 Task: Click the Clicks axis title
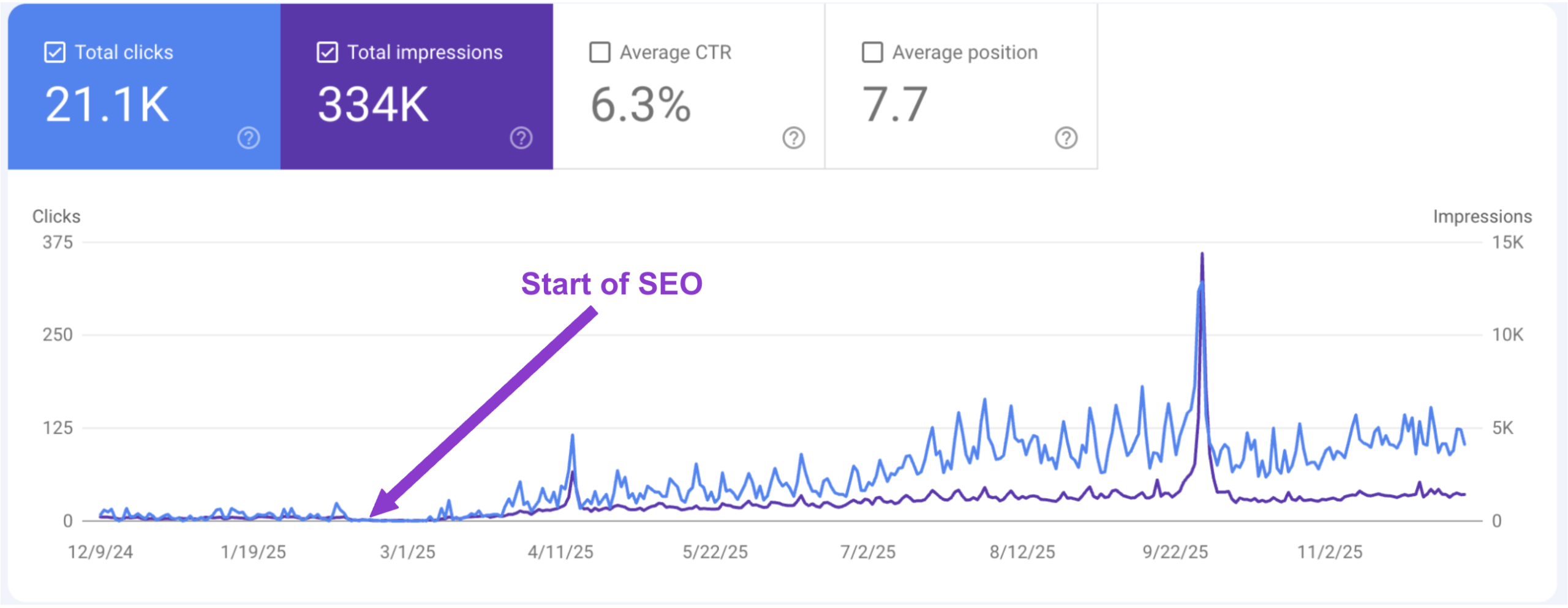[56, 216]
